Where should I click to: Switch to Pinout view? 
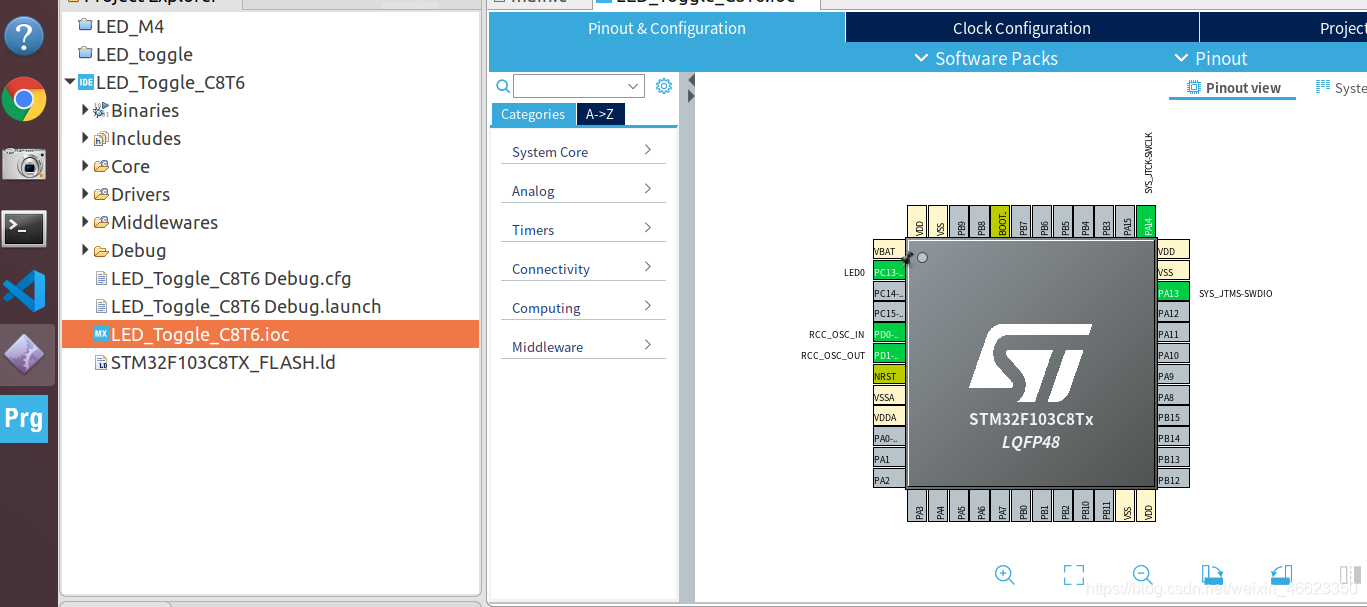click(x=1233, y=88)
